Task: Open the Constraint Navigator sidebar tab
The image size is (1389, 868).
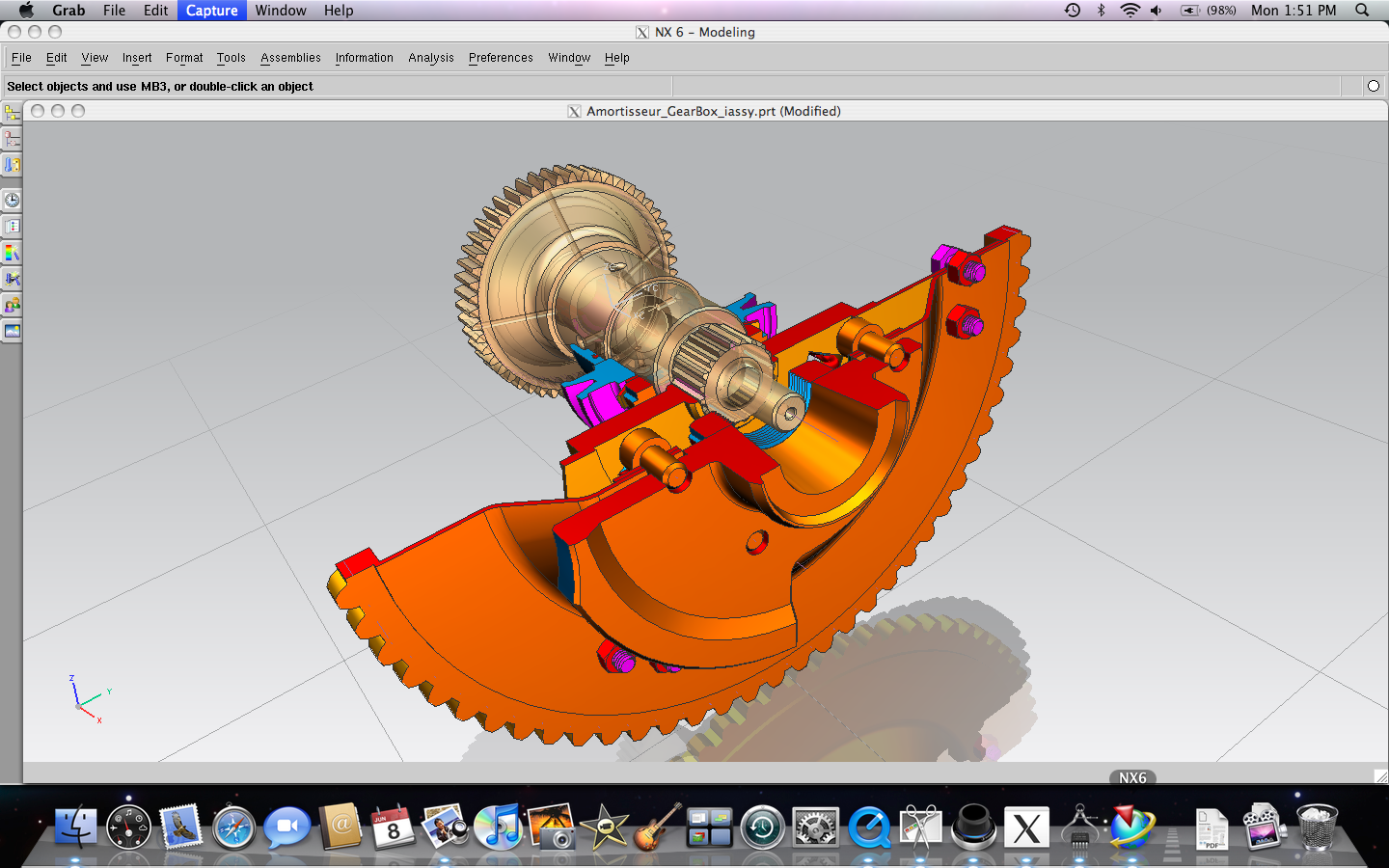Action: coord(12,140)
